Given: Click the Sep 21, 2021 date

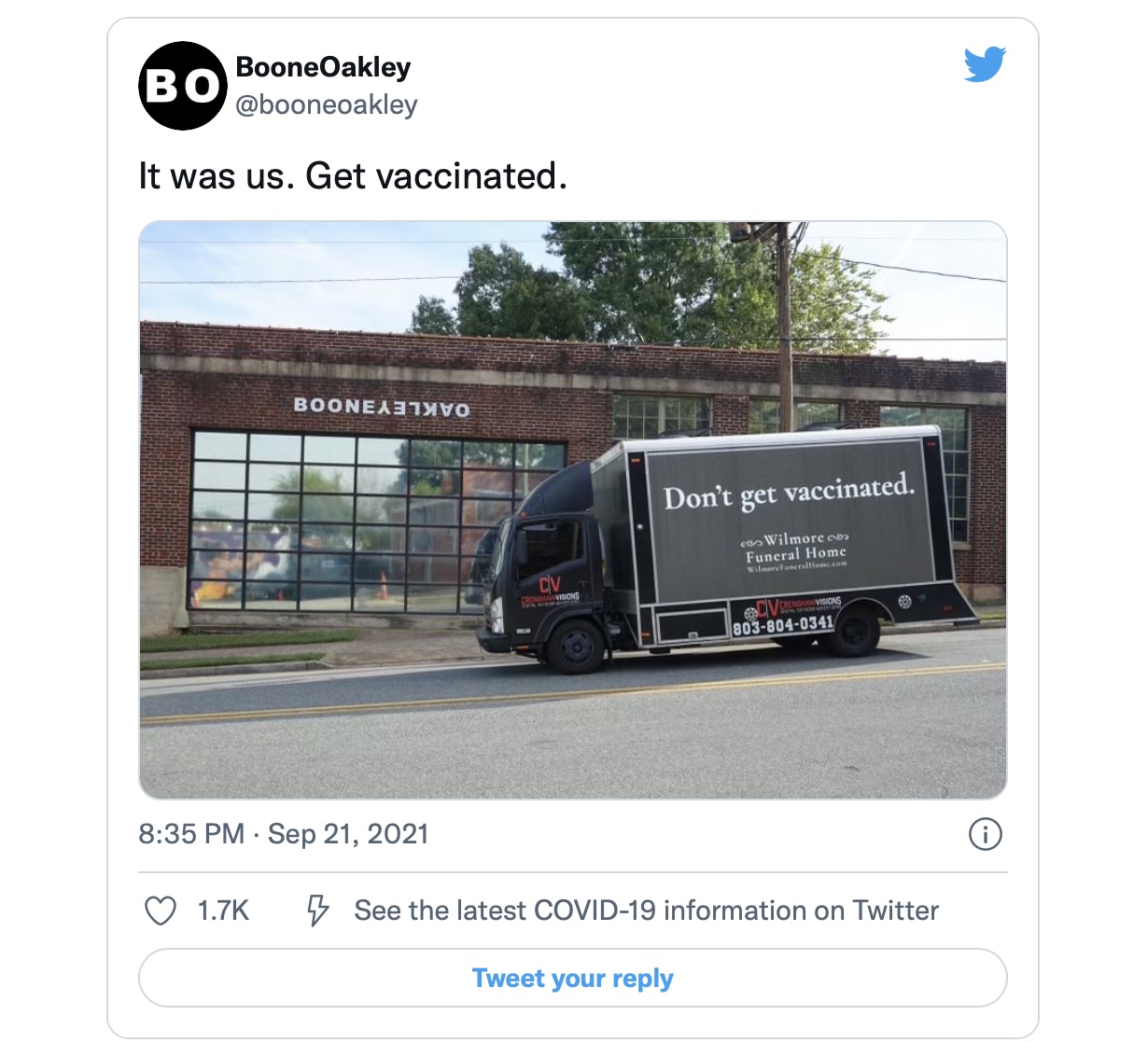Looking at the screenshot, I should pos(348,834).
